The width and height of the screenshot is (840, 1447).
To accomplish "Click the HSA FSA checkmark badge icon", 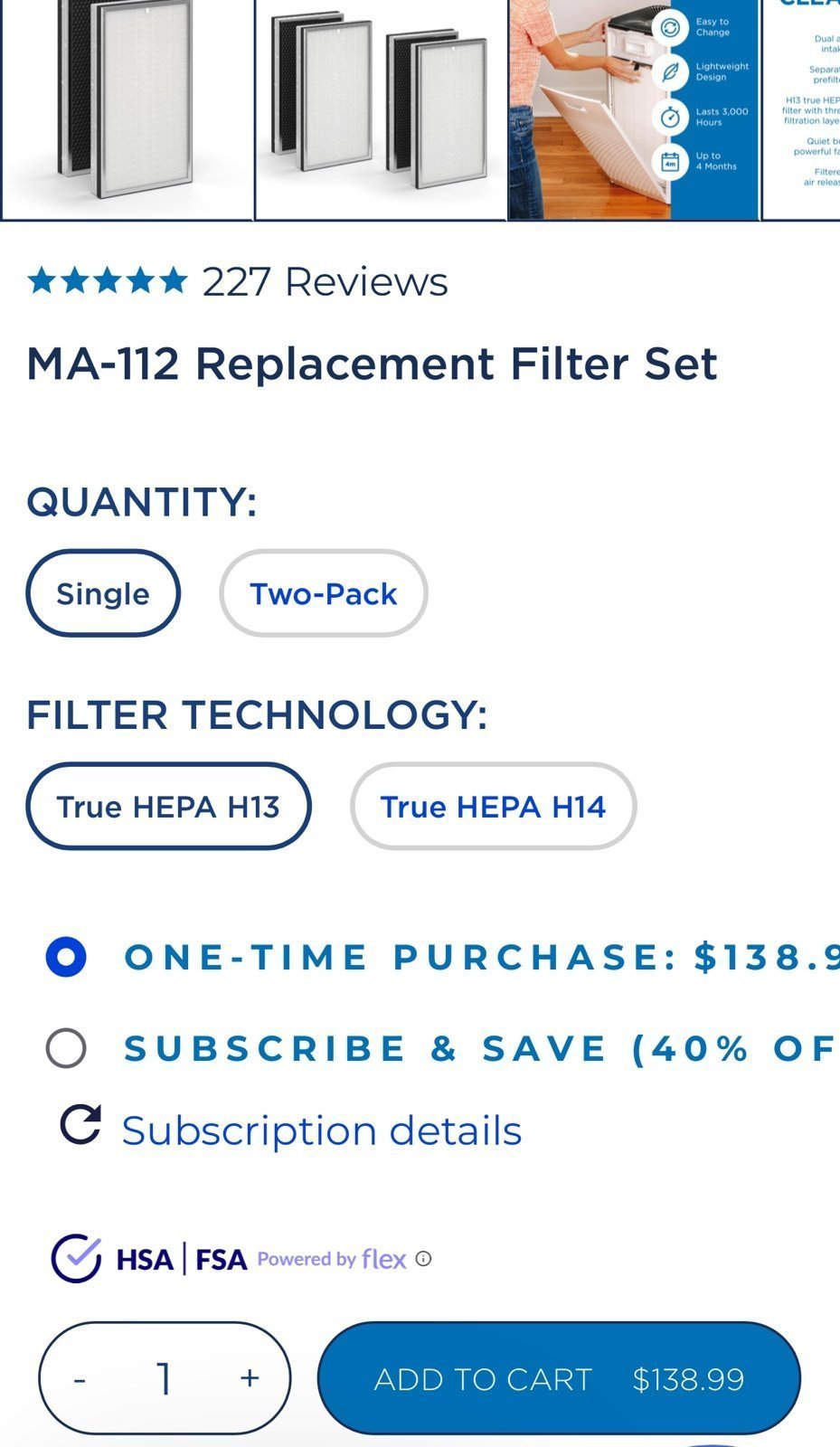I will 76,1258.
